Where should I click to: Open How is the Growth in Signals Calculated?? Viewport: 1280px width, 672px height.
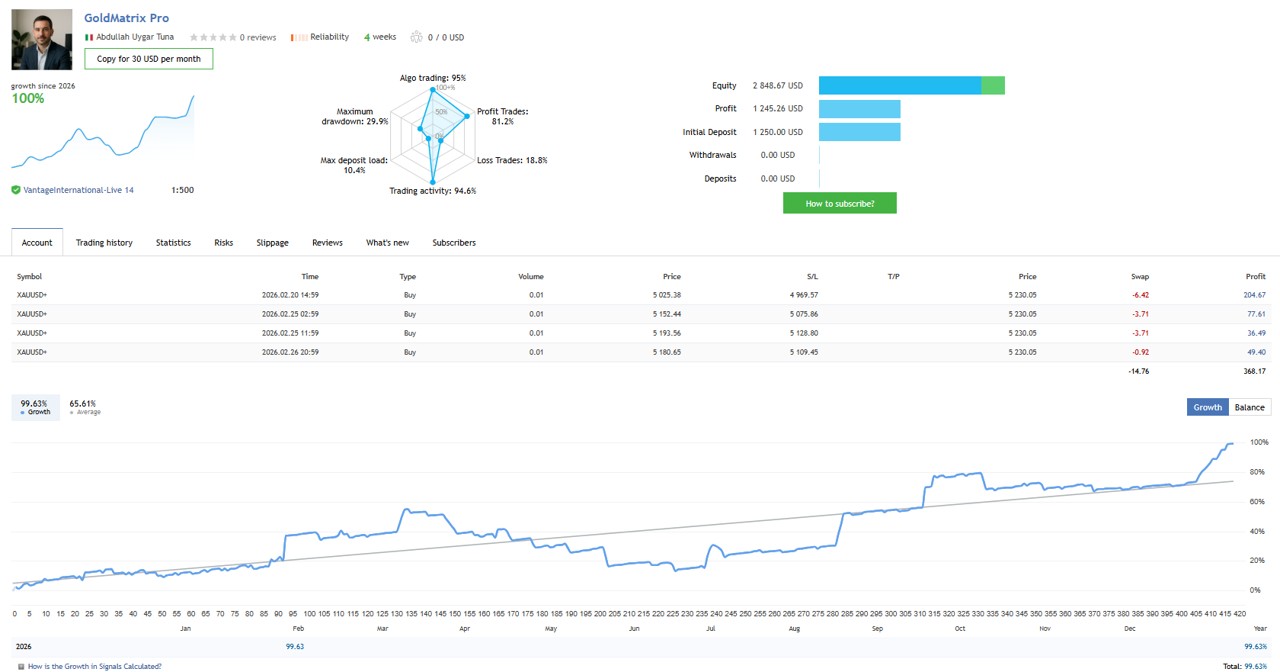(95, 666)
